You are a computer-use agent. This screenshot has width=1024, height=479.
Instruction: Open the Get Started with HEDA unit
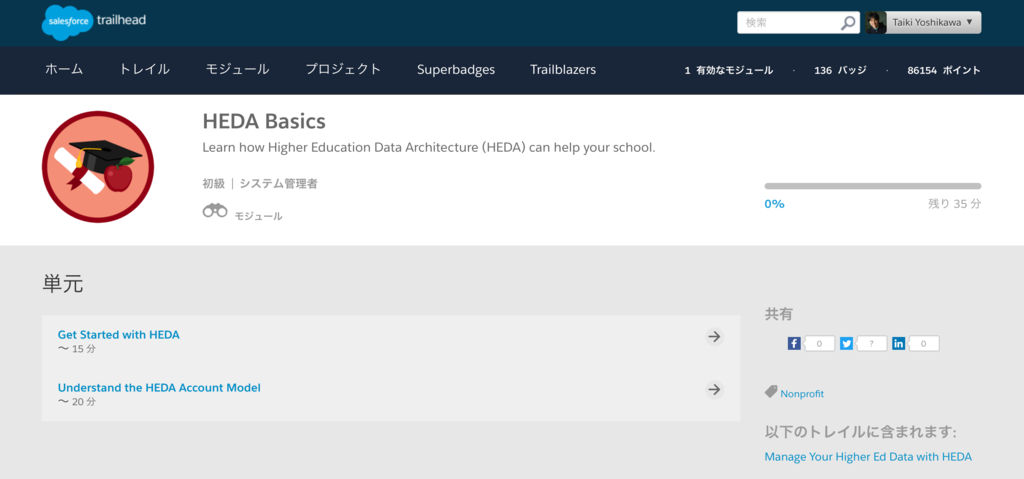(119, 335)
